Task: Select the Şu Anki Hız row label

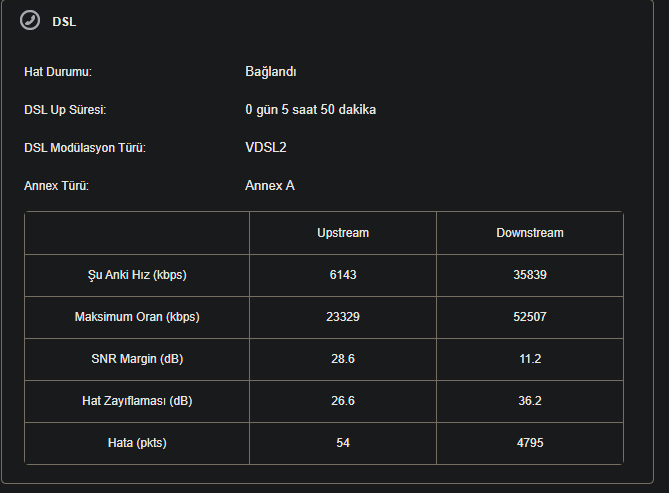Action: (137, 275)
